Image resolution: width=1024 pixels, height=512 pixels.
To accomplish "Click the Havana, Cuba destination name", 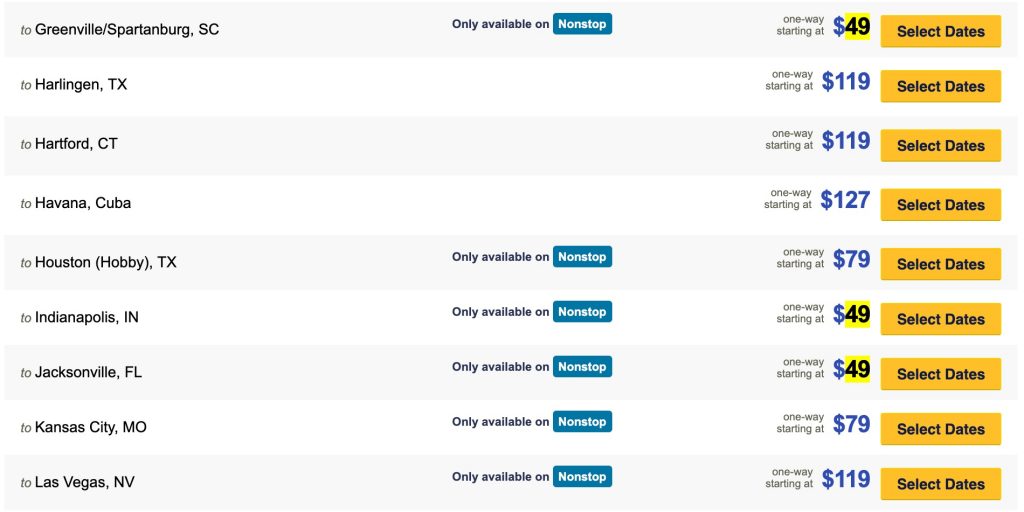I will pyautogui.click(x=83, y=203).
